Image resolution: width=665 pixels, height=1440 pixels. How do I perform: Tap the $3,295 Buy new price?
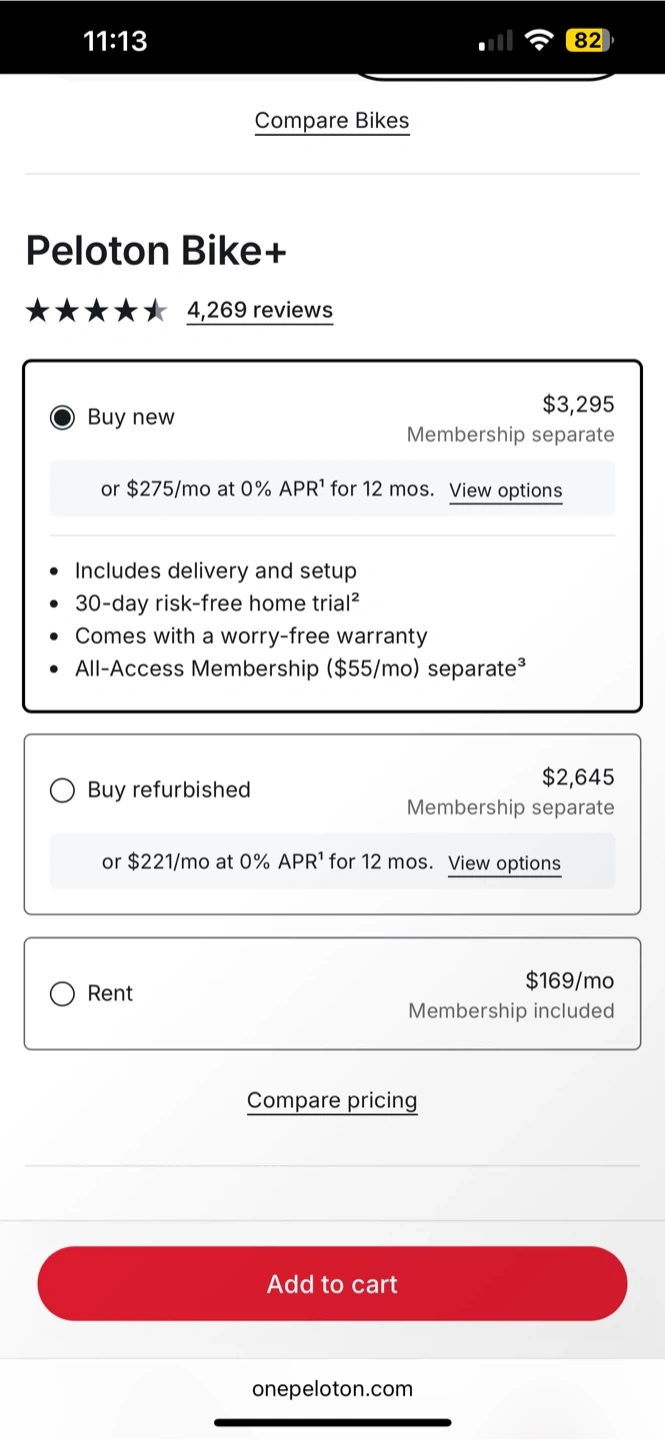578,404
